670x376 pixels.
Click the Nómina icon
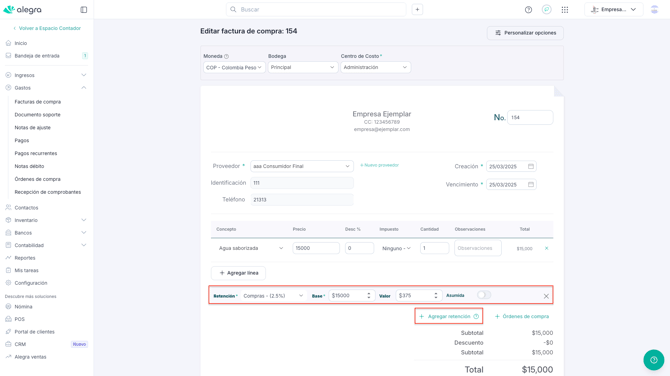click(8, 307)
